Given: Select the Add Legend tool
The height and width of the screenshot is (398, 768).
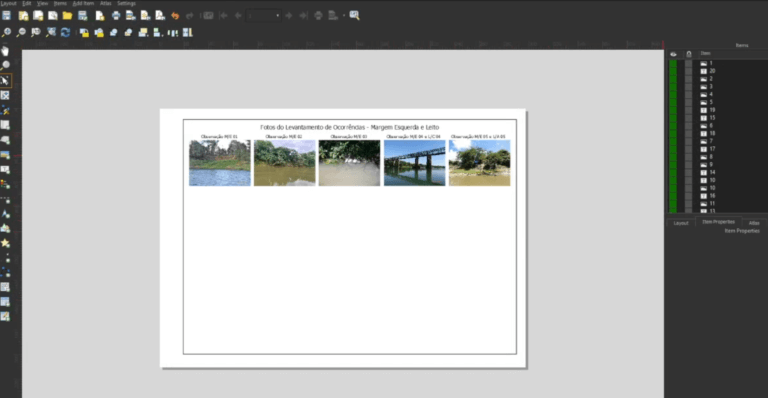Looking at the screenshot, I should [x=5, y=184].
